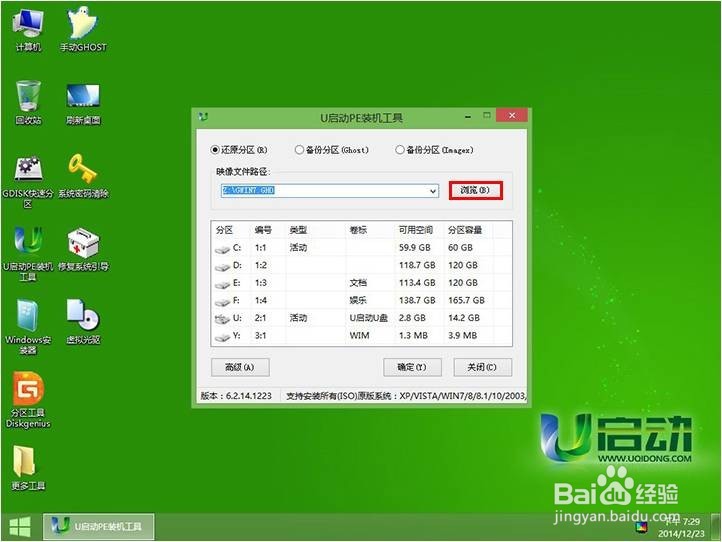
Task: Select the D: partition row drive icon
Action: pyautogui.click(x=222, y=266)
